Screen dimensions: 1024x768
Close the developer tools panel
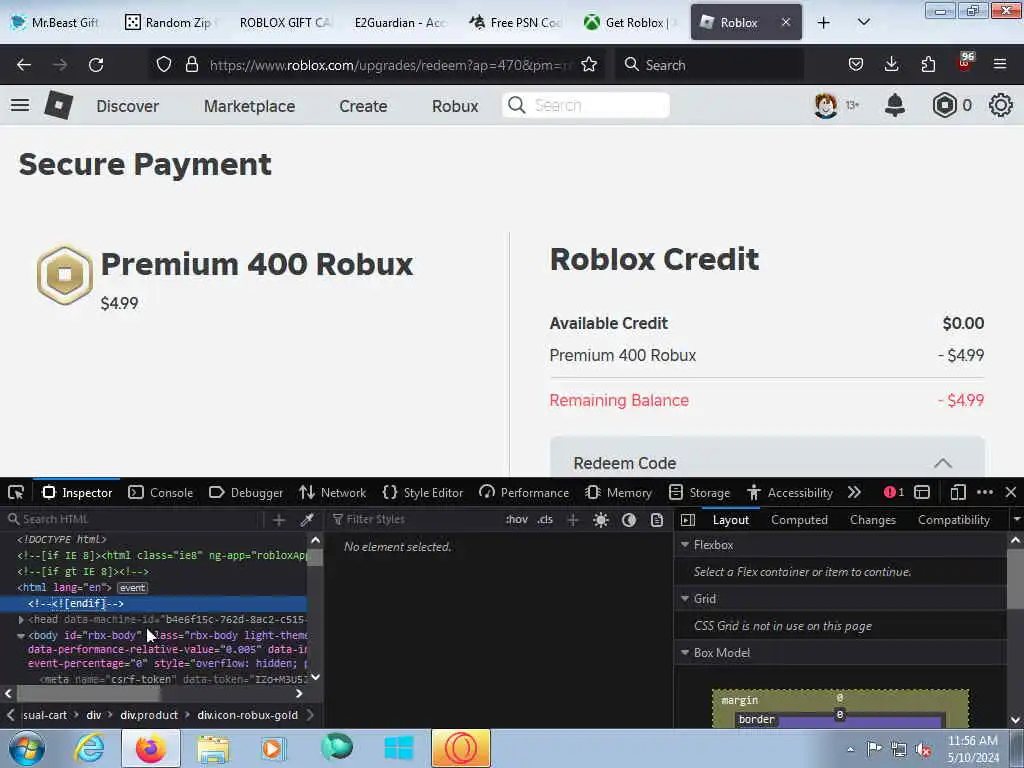tap(1011, 492)
